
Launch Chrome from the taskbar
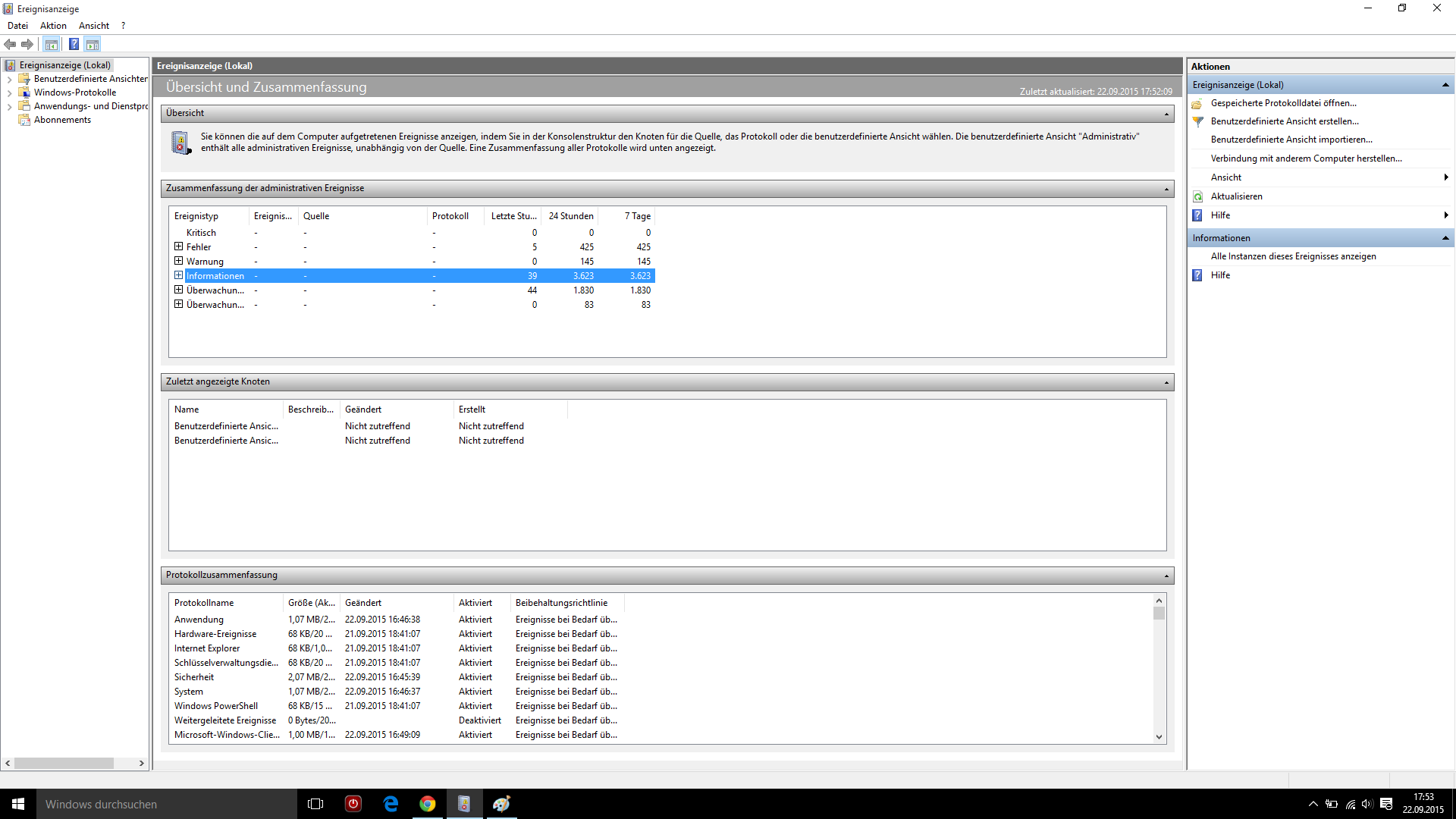tap(428, 804)
